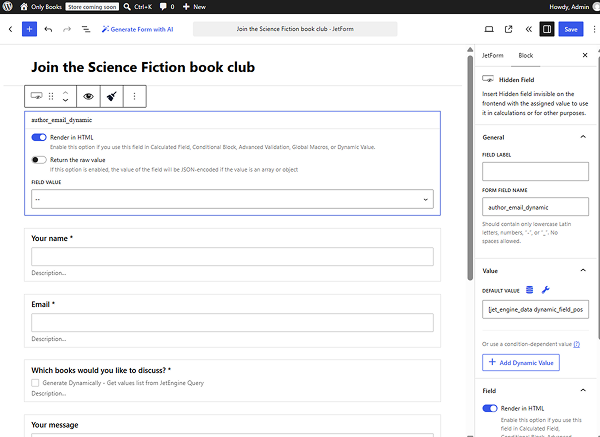Screen dimensions: 600x437
Task: Save the form
Action: 571,29
